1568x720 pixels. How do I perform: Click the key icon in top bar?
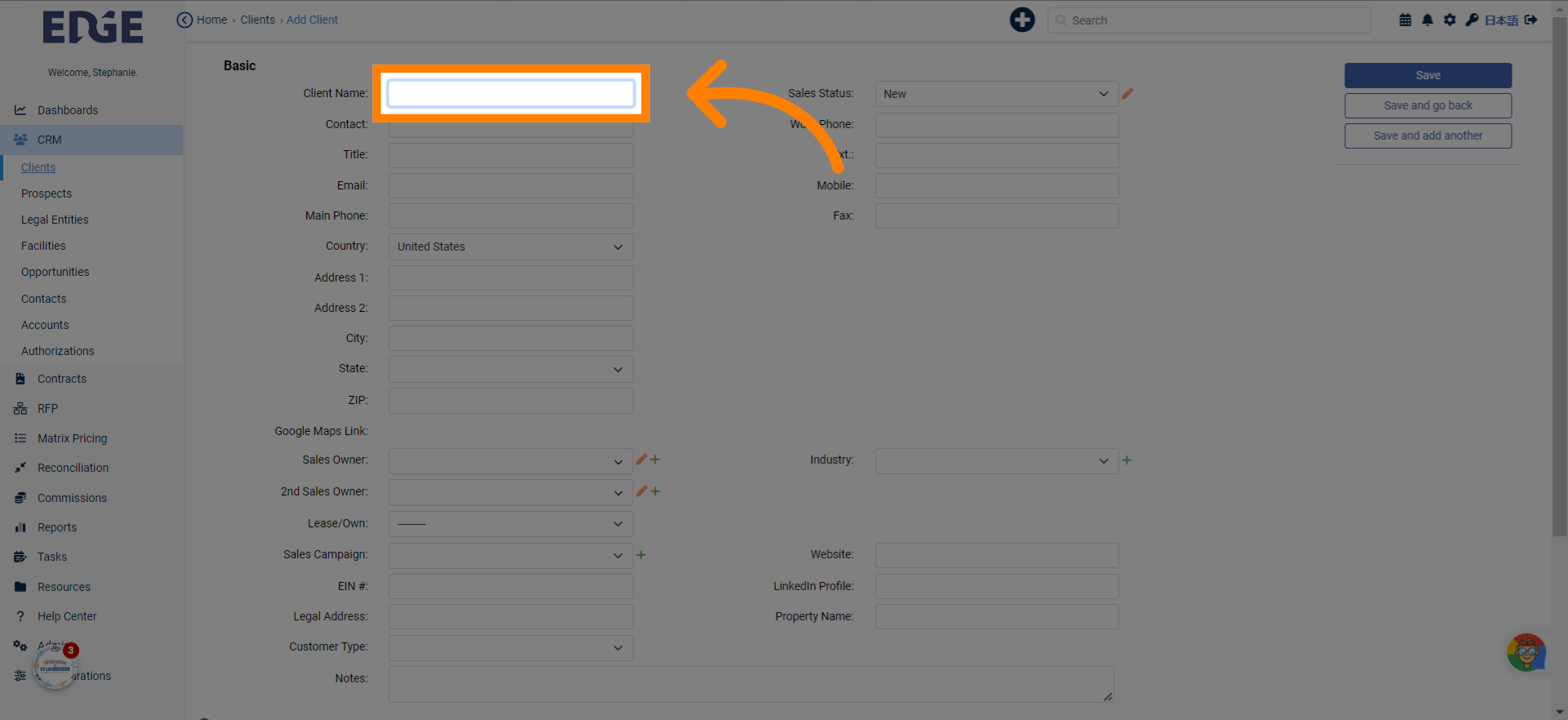click(x=1472, y=20)
